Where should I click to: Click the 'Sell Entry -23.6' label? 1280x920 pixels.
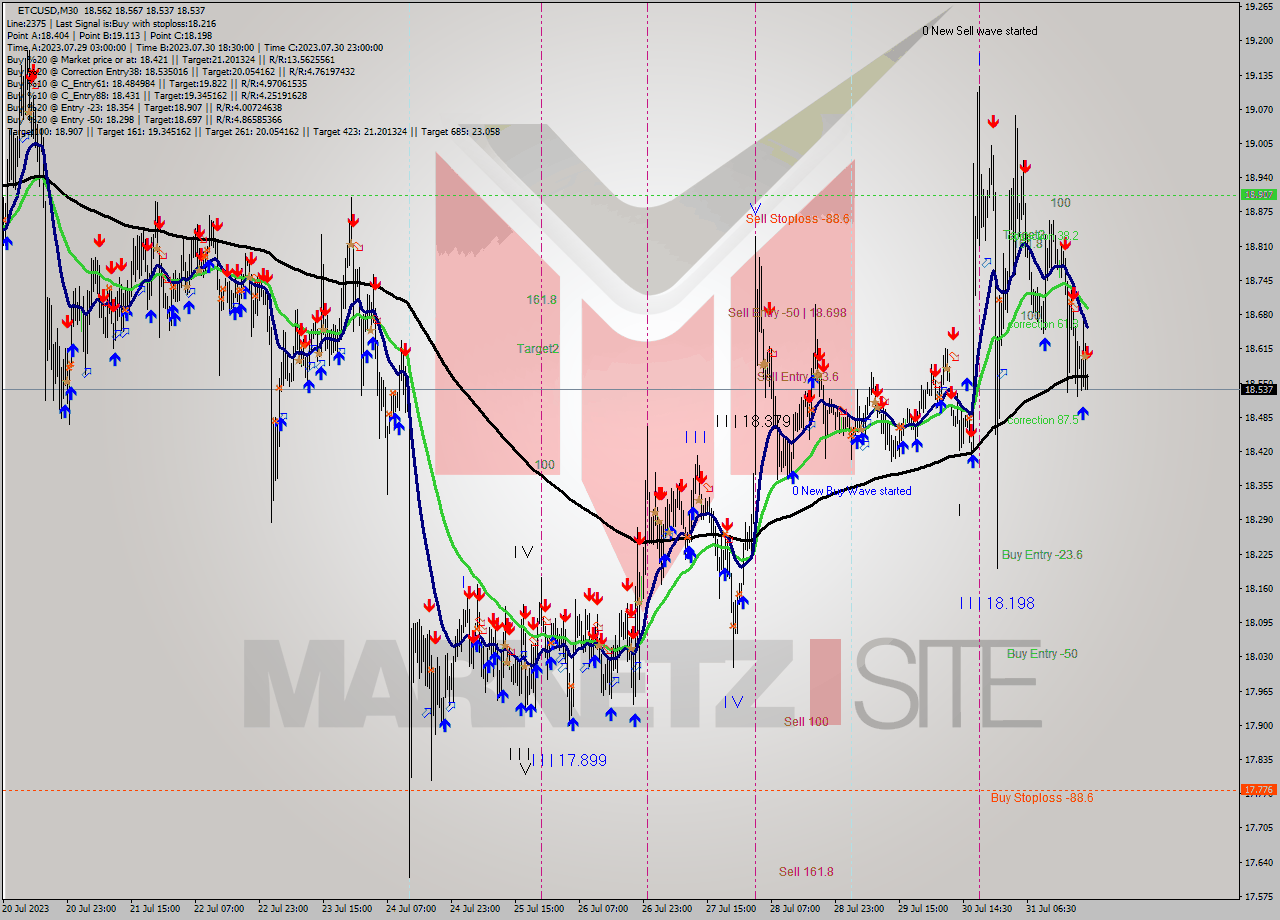click(798, 377)
